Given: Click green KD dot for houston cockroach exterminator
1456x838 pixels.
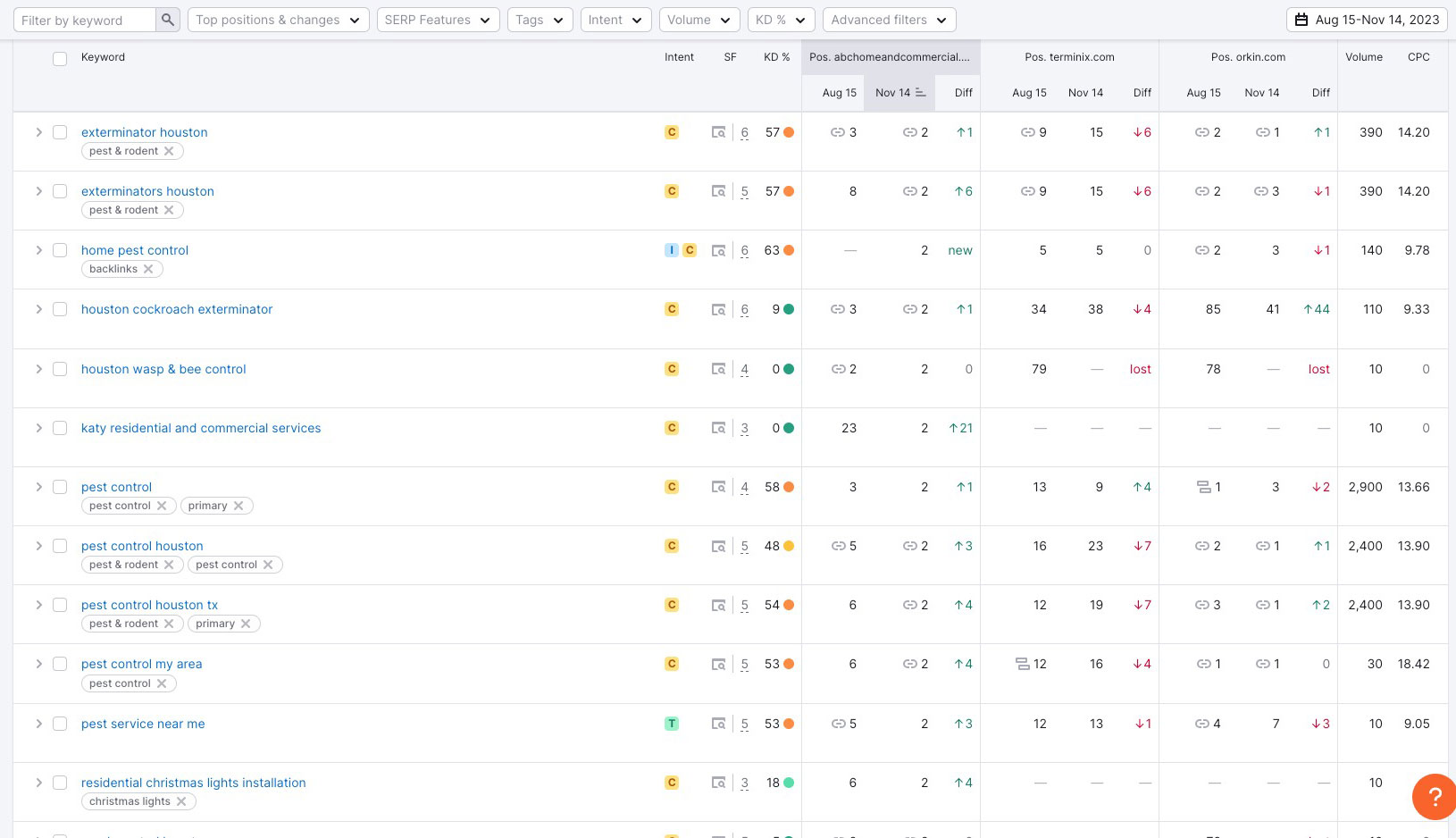Looking at the screenshot, I should pos(789,309).
